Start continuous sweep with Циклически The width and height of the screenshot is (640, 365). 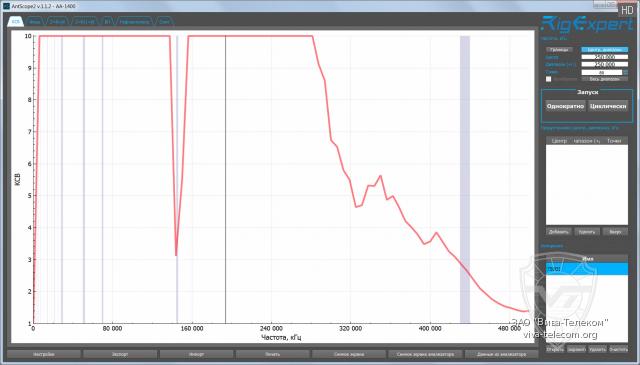[x=608, y=106]
